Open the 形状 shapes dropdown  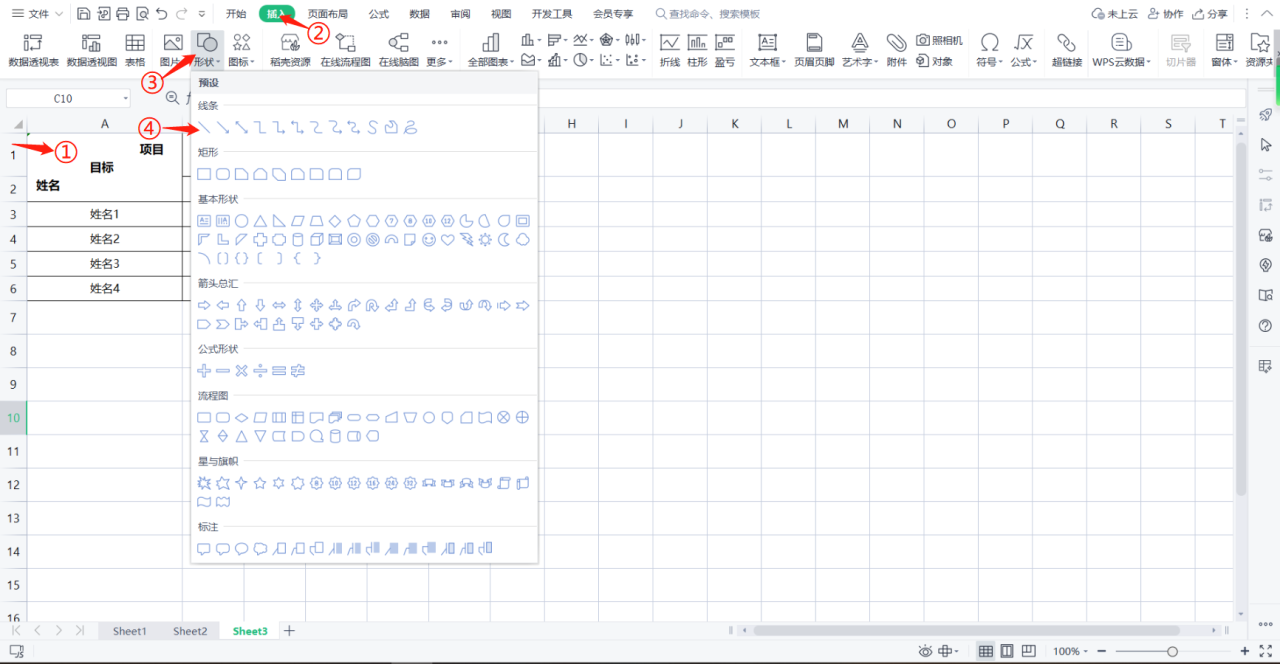(206, 50)
